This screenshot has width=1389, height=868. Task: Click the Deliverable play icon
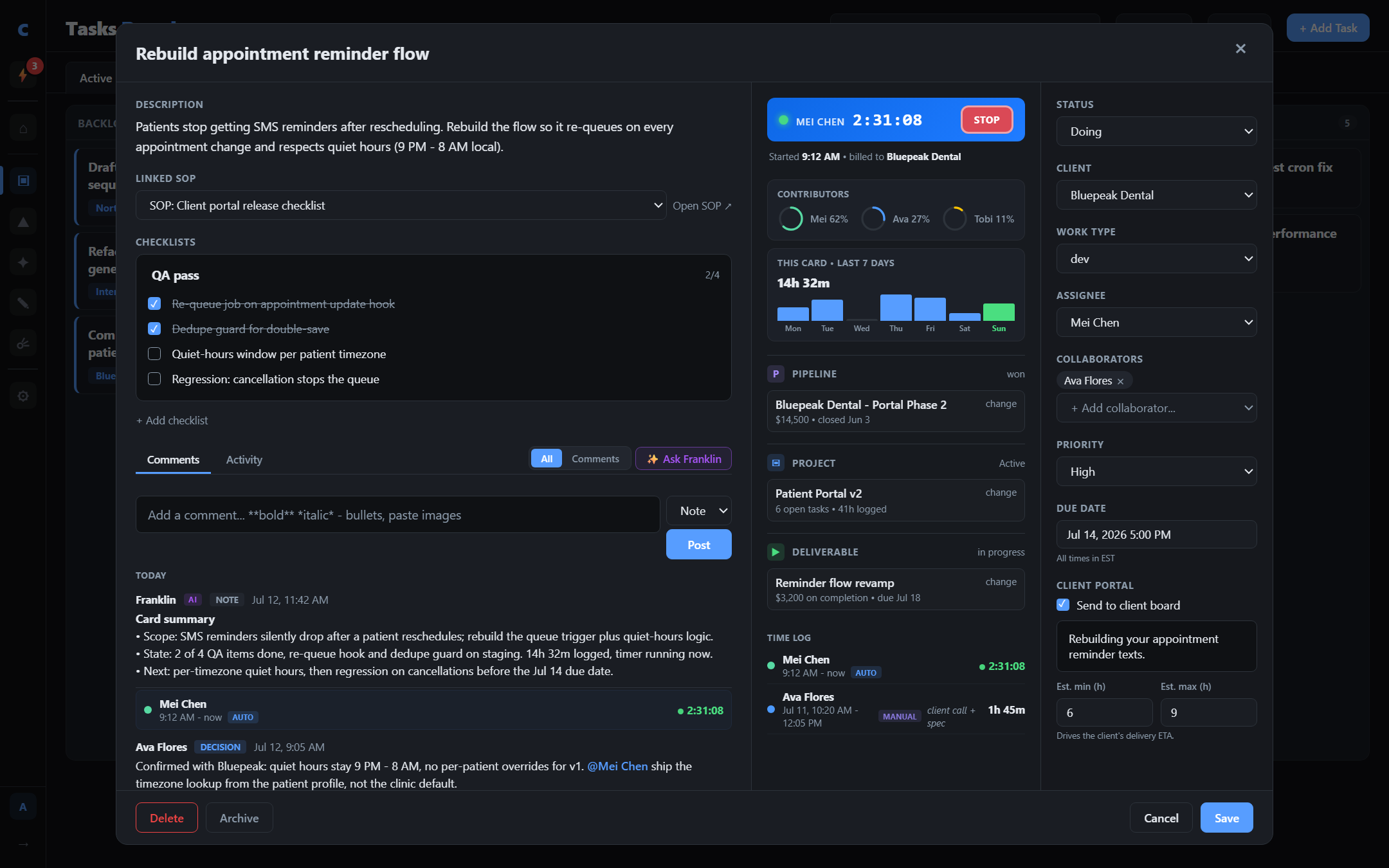coord(776,552)
